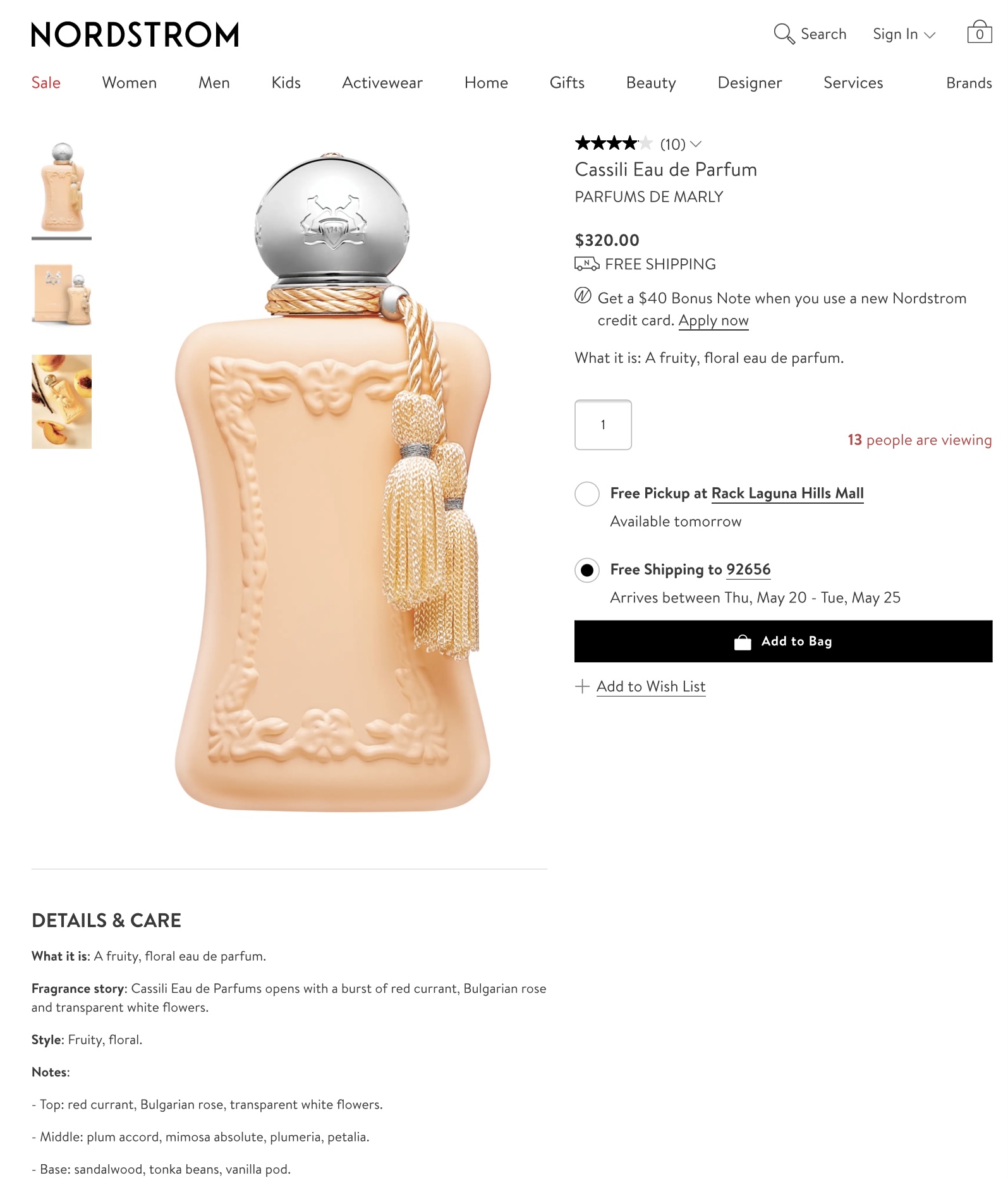1008x1180 pixels.
Task: Expand the Sign In dropdown
Action: tap(904, 34)
